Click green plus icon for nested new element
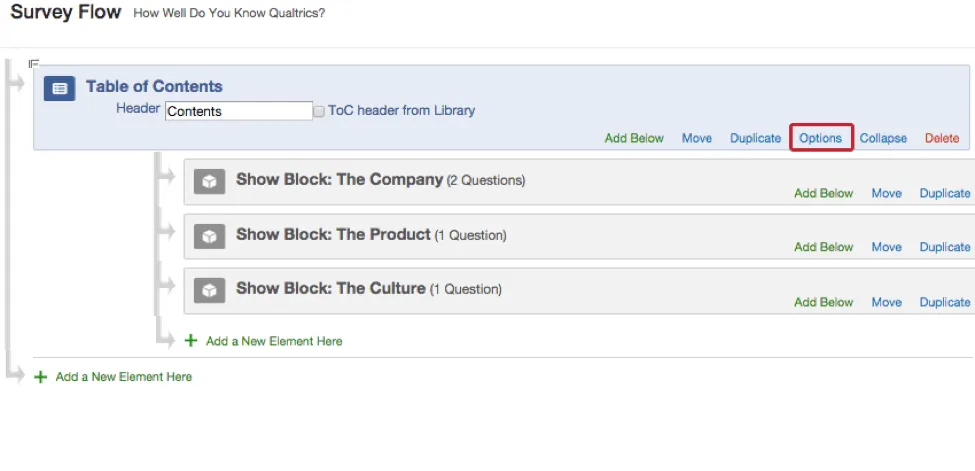The height and width of the screenshot is (471, 975). coord(191,341)
